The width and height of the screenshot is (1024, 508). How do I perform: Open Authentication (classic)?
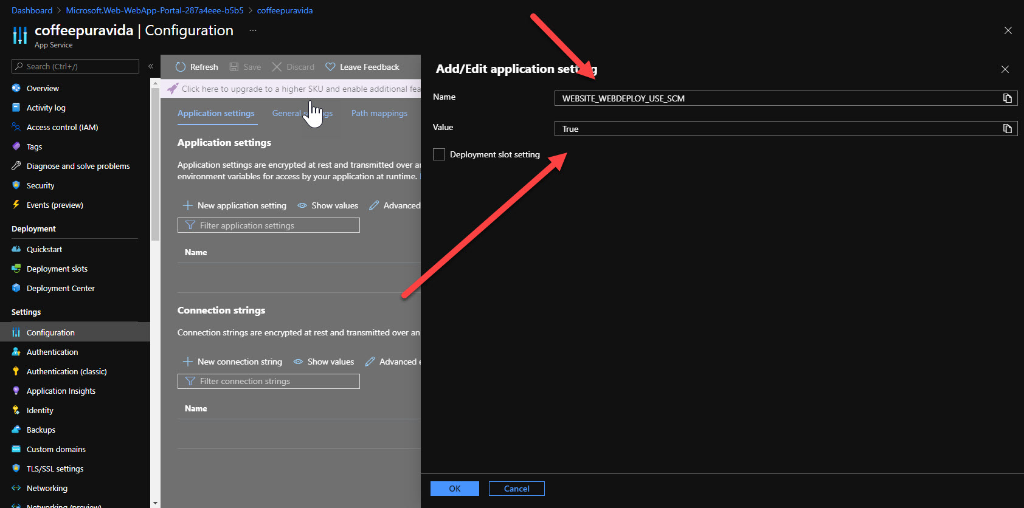[x=67, y=372]
